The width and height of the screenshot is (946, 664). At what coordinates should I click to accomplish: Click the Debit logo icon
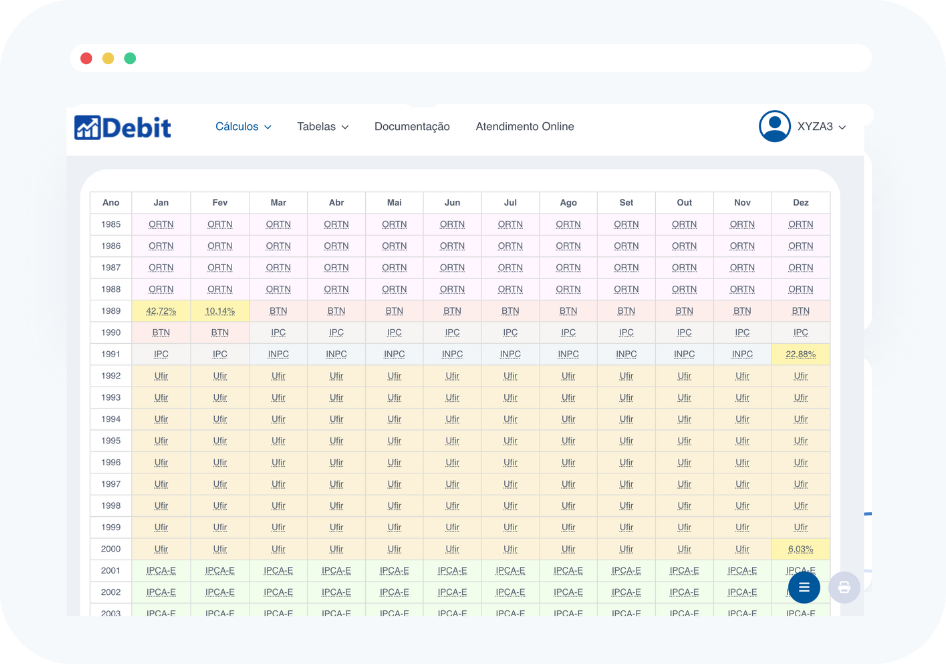click(87, 127)
